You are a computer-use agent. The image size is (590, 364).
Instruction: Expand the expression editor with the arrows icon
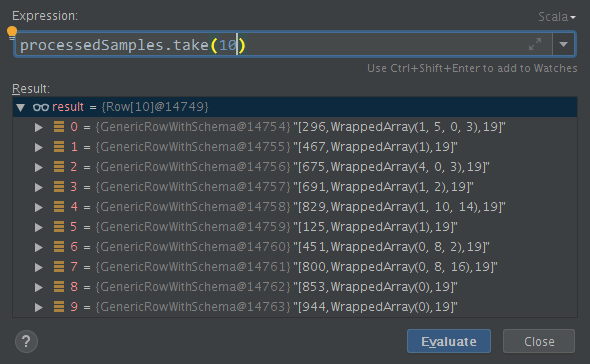click(x=535, y=44)
